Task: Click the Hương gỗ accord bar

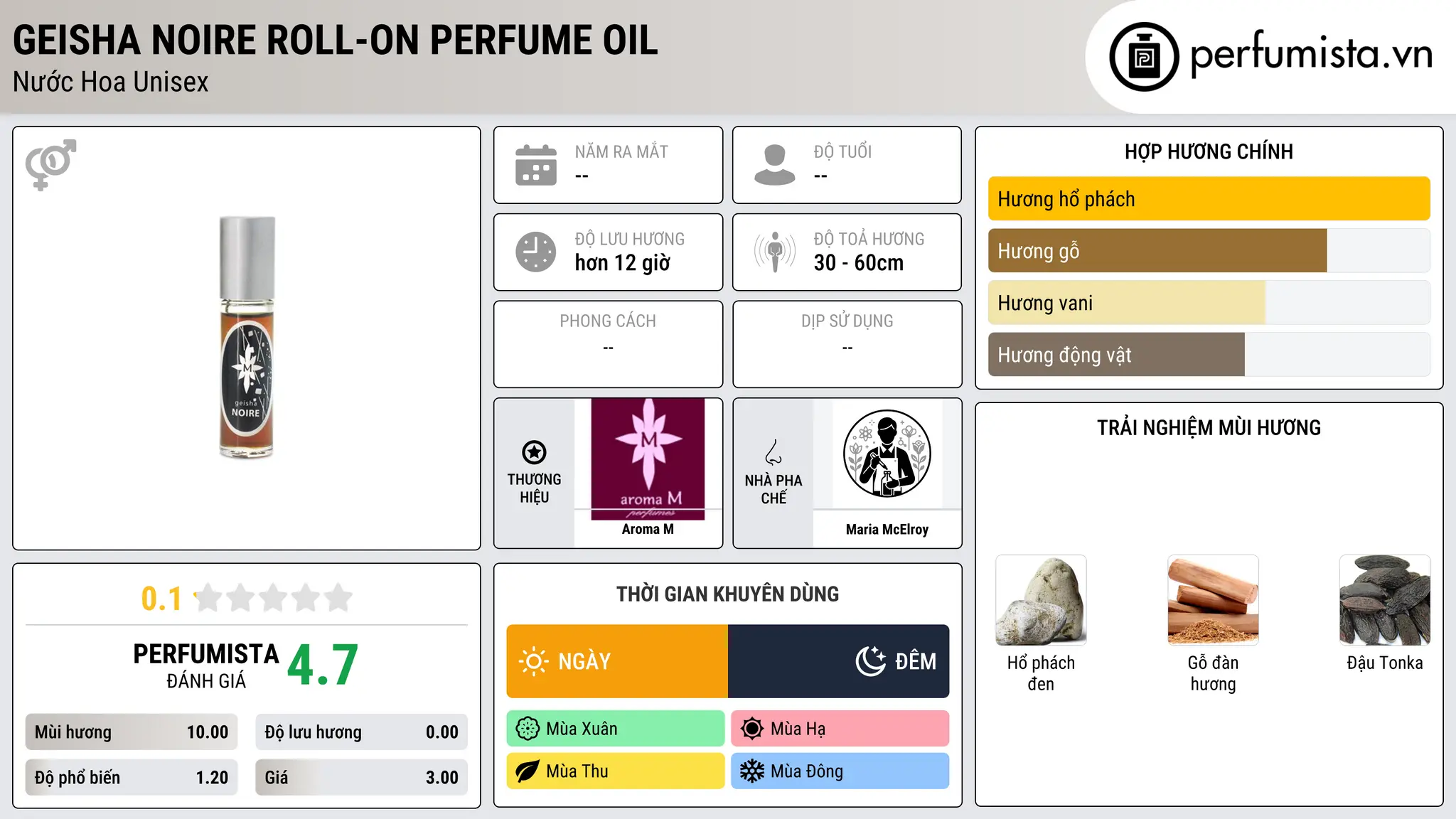Action: click(x=1209, y=251)
